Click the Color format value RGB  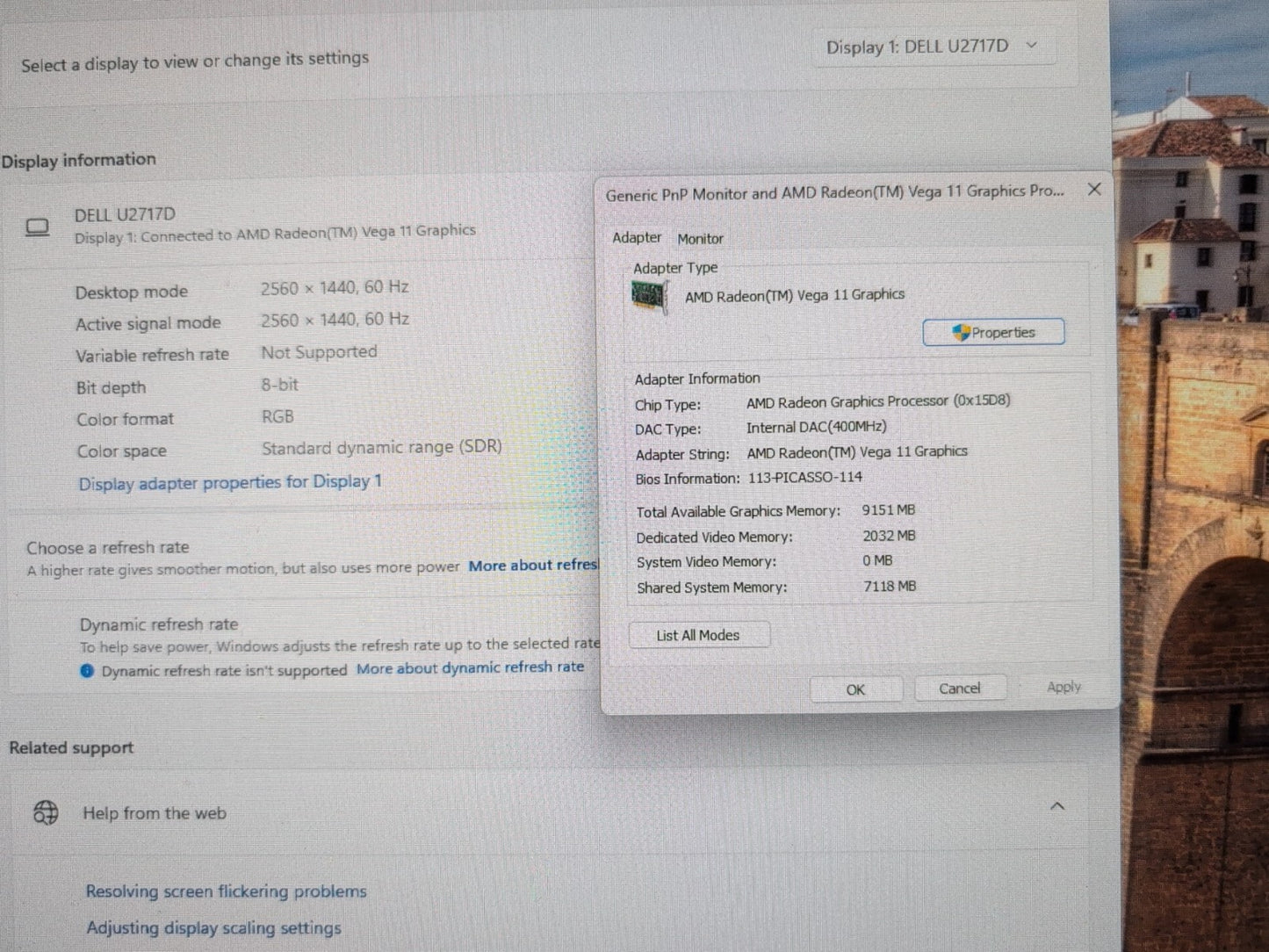pos(278,417)
